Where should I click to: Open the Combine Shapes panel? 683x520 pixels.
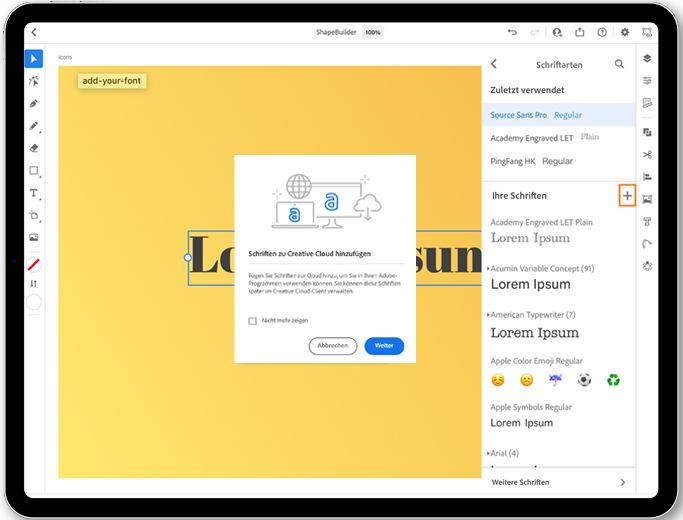click(647, 132)
